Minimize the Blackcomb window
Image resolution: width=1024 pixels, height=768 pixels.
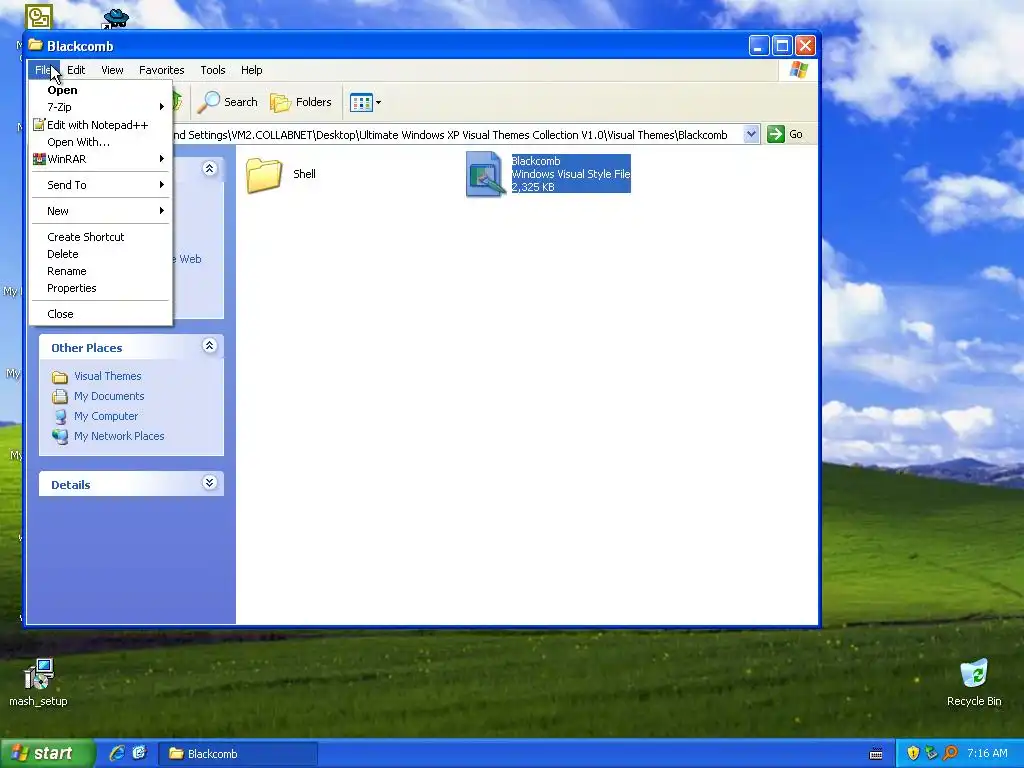[758, 46]
